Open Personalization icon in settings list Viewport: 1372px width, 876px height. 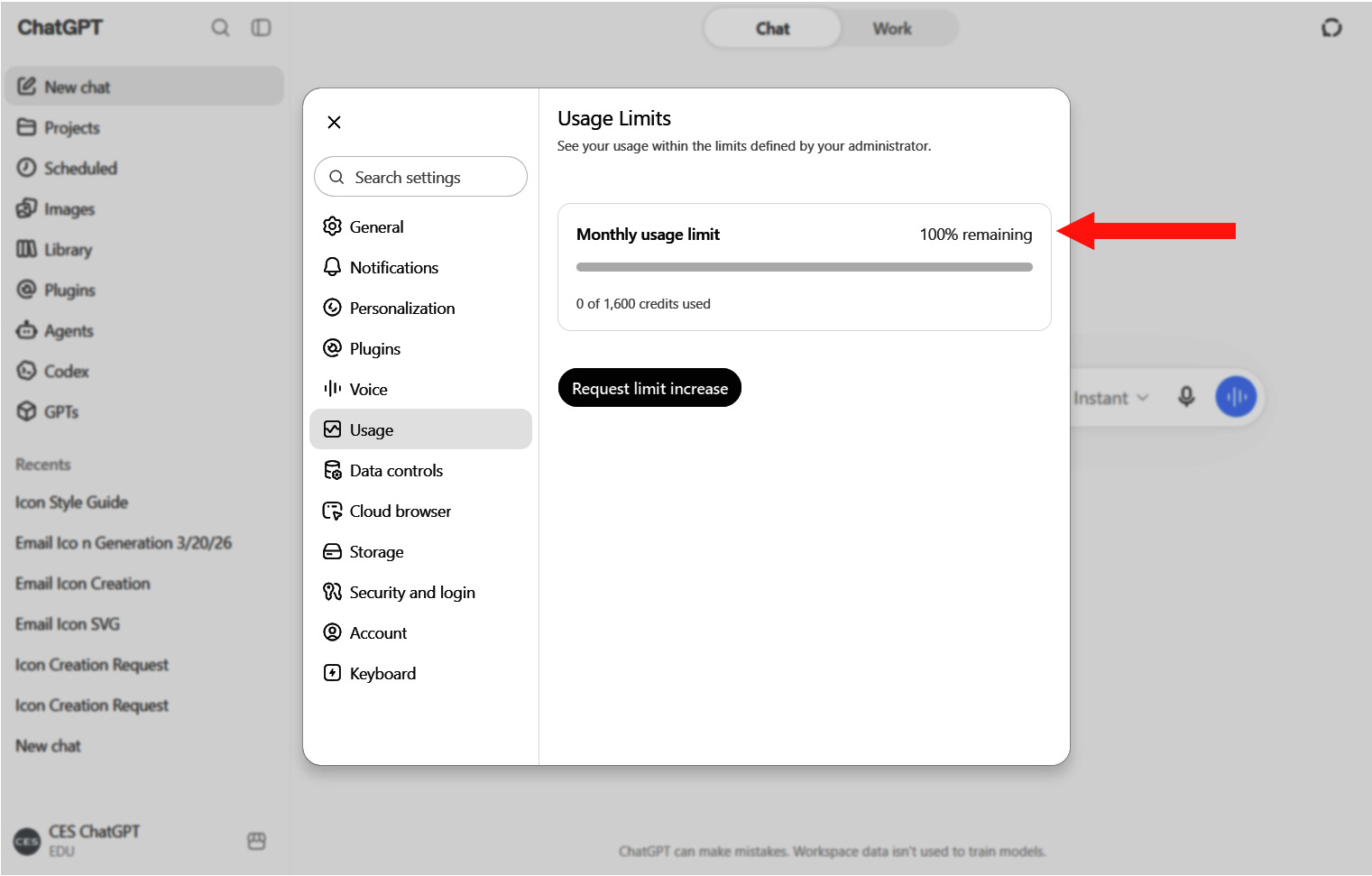332,308
